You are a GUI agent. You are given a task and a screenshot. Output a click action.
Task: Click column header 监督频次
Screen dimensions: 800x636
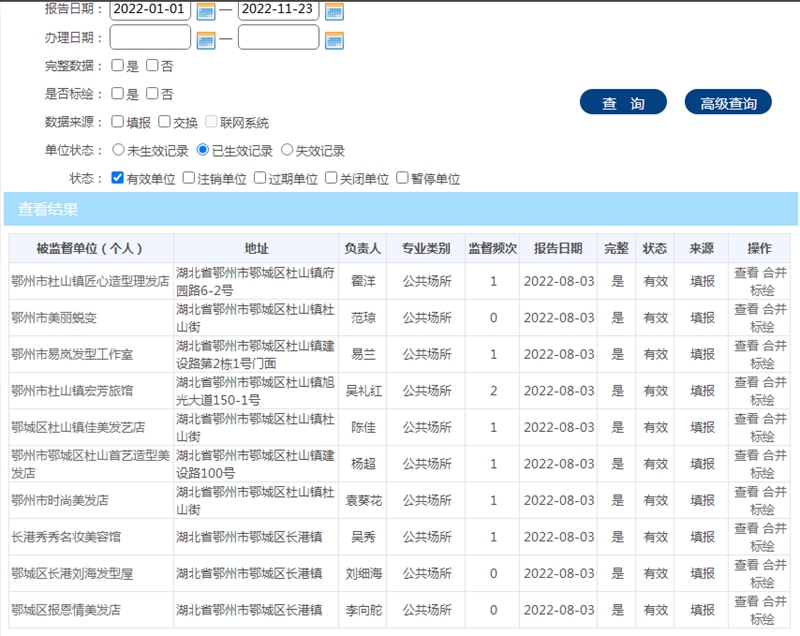point(492,248)
